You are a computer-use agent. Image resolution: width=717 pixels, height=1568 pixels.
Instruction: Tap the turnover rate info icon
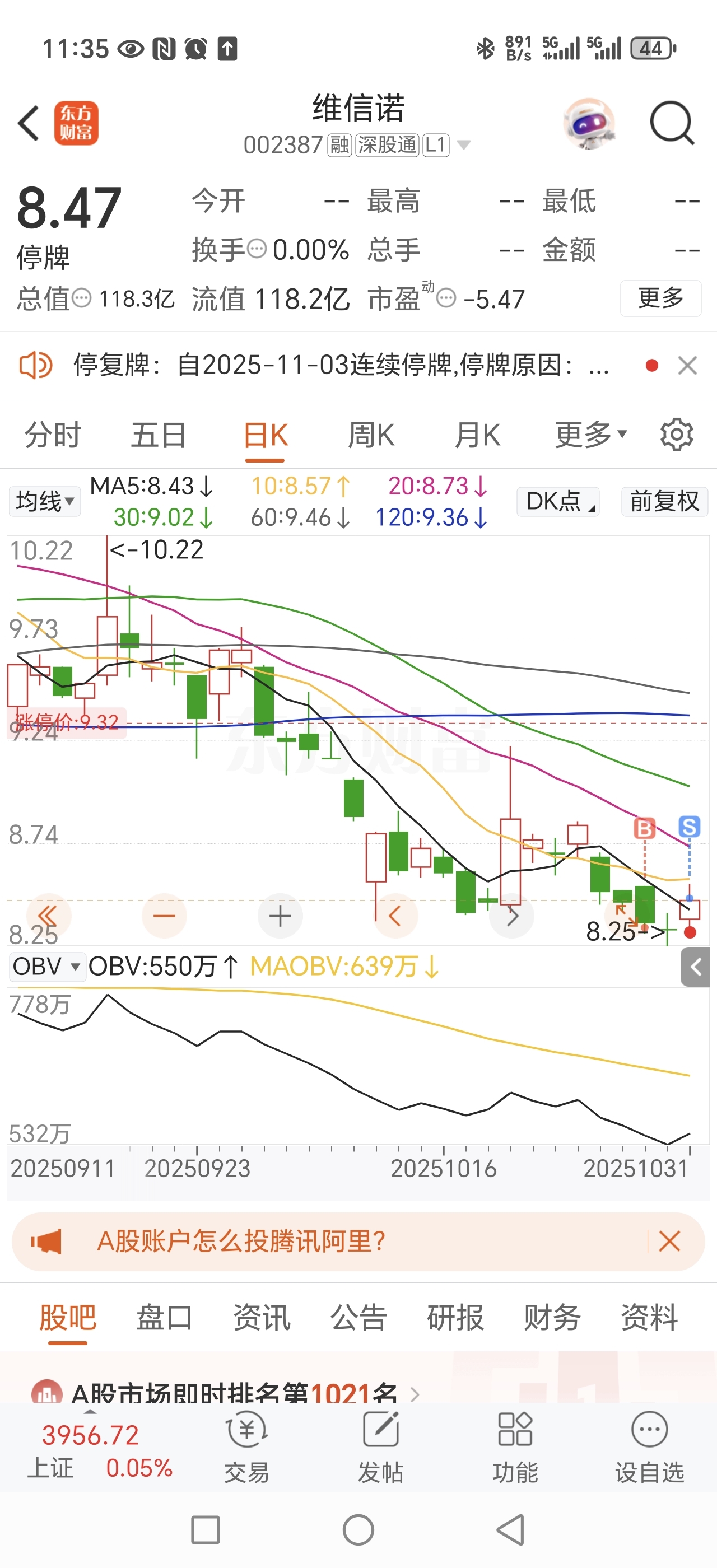[256, 248]
